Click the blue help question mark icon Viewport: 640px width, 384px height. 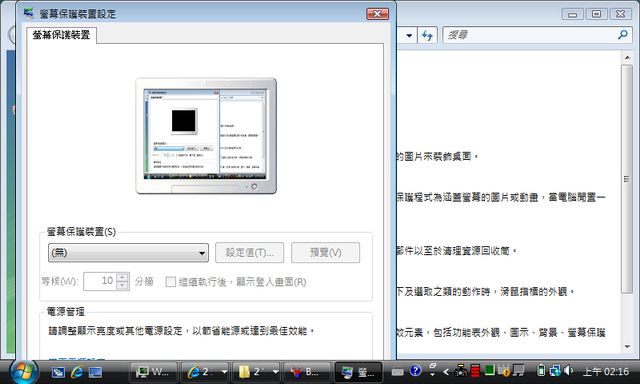tap(416, 371)
